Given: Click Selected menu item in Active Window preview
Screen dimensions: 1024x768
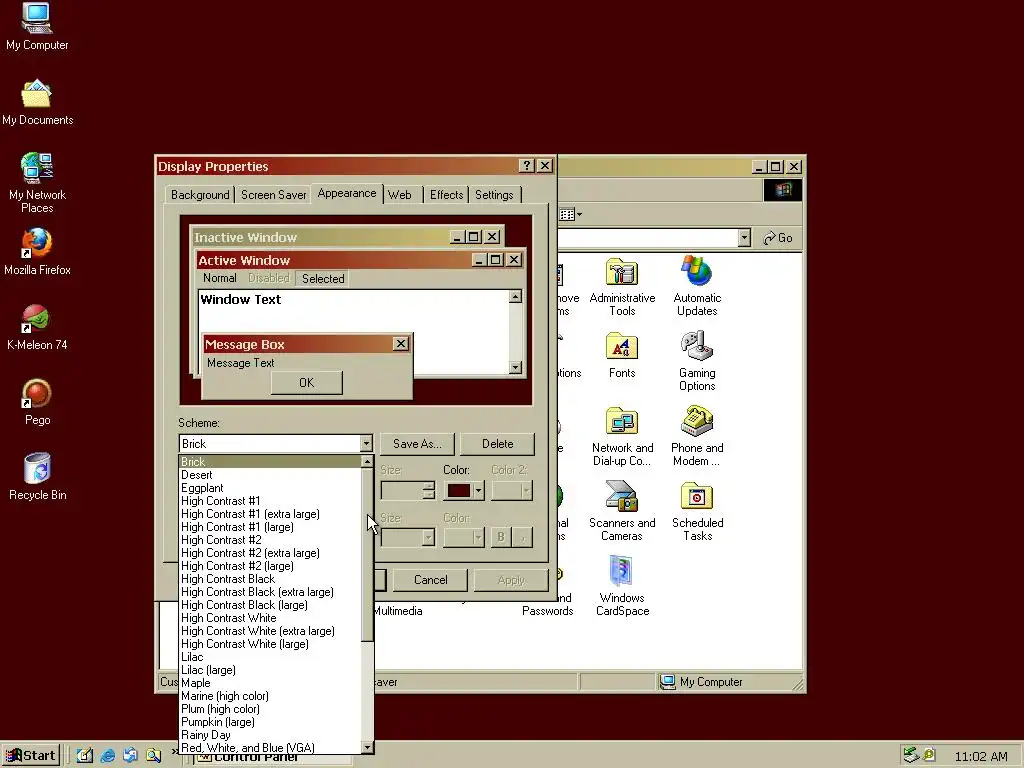Looking at the screenshot, I should pos(323,278).
